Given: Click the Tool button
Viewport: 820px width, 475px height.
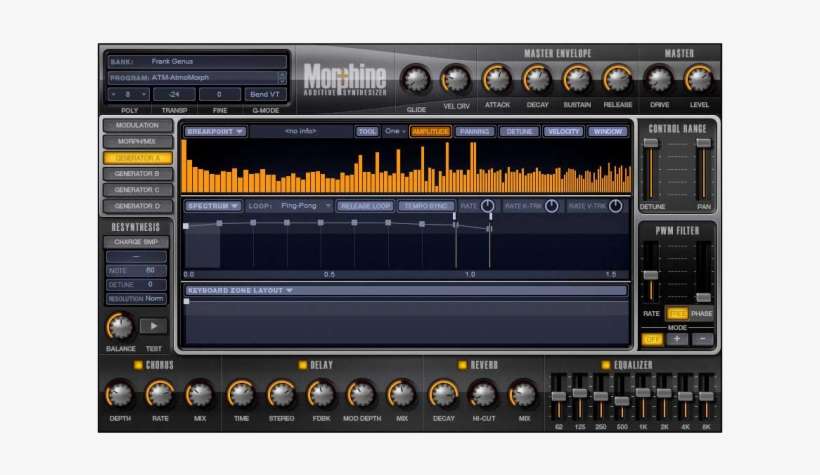Looking at the screenshot, I should click(367, 132).
